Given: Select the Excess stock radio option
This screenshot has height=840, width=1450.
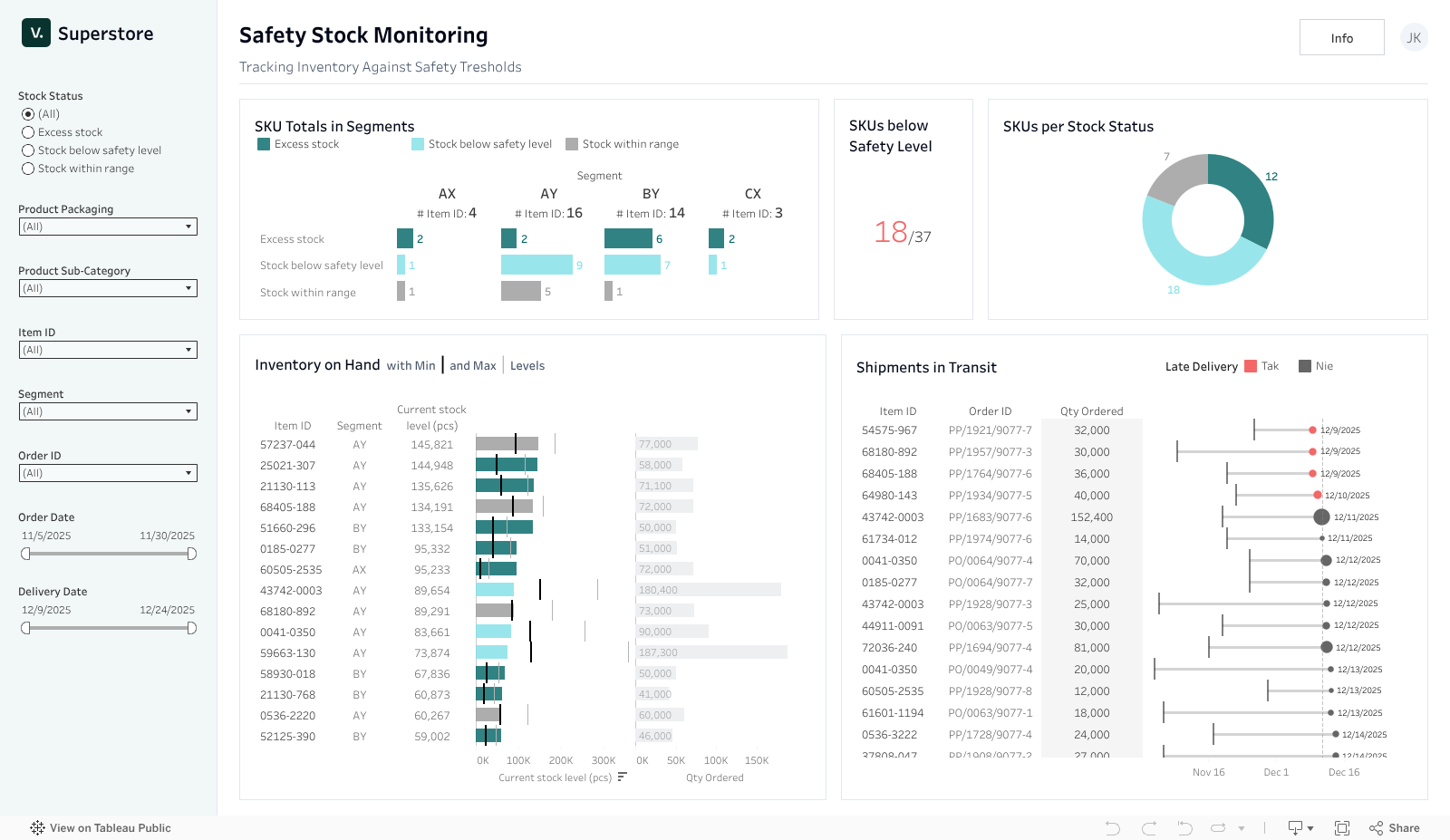Looking at the screenshot, I should (28, 132).
